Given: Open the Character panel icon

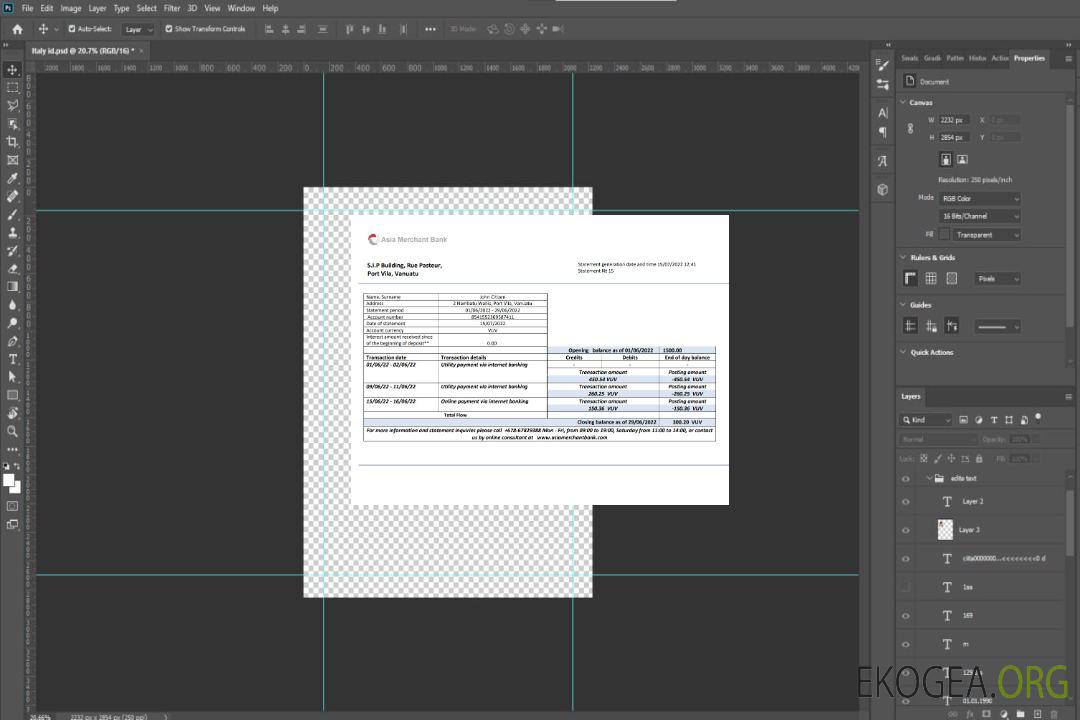Looking at the screenshot, I should click(x=882, y=113).
